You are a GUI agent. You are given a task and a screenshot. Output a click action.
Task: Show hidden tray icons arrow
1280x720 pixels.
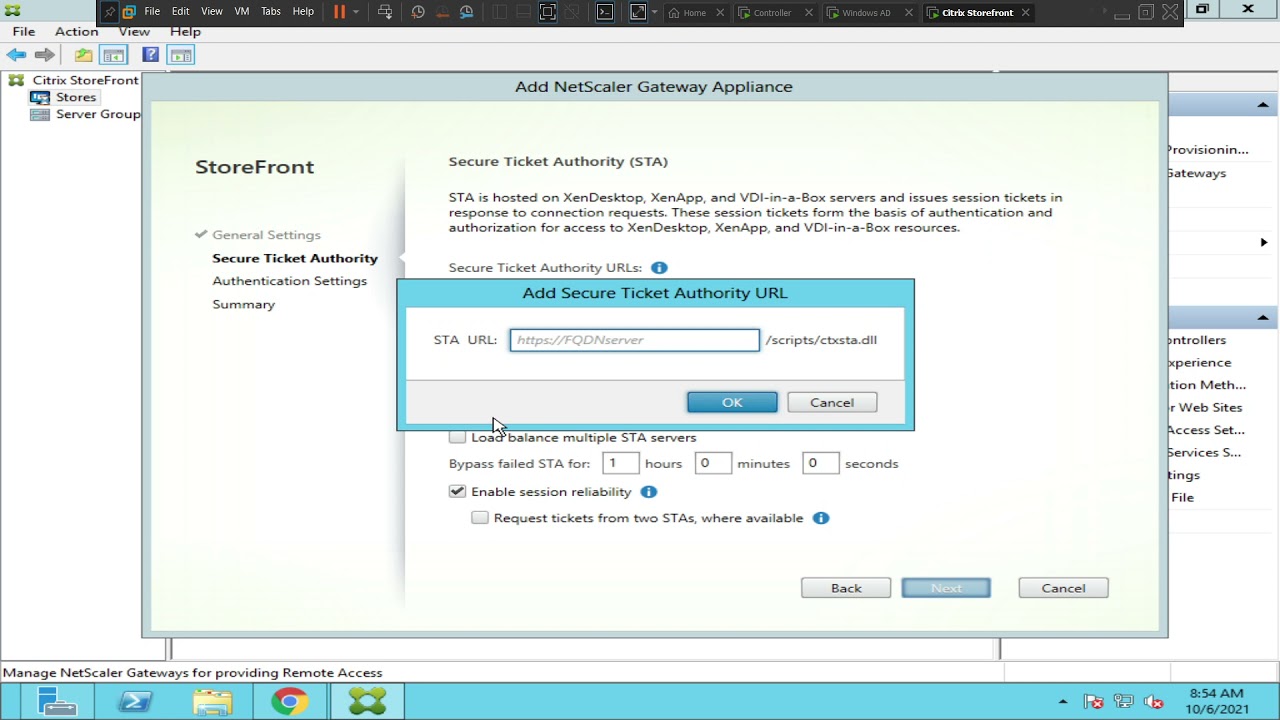click(1063, 702)
